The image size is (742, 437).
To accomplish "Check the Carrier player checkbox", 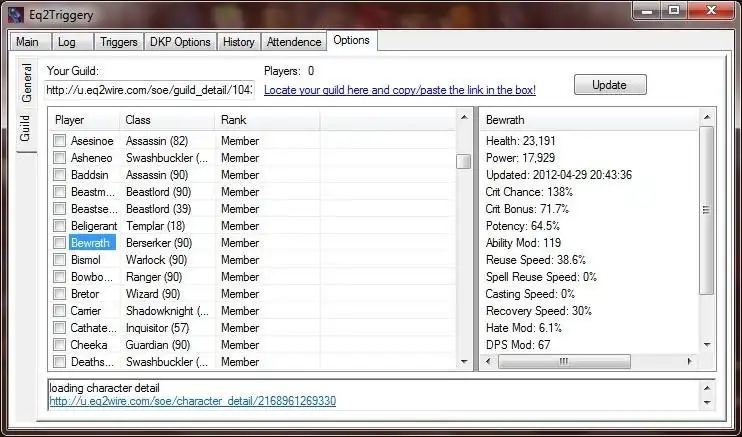I will (x=60, y=311).
